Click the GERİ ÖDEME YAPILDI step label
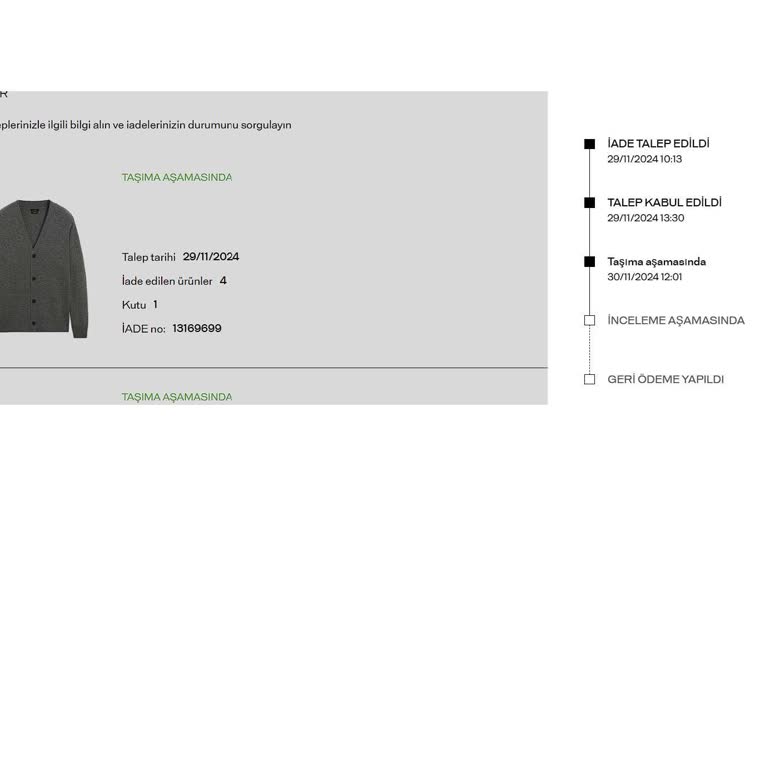The height and width of the screenshot is (768, 768). click(666, 379)
